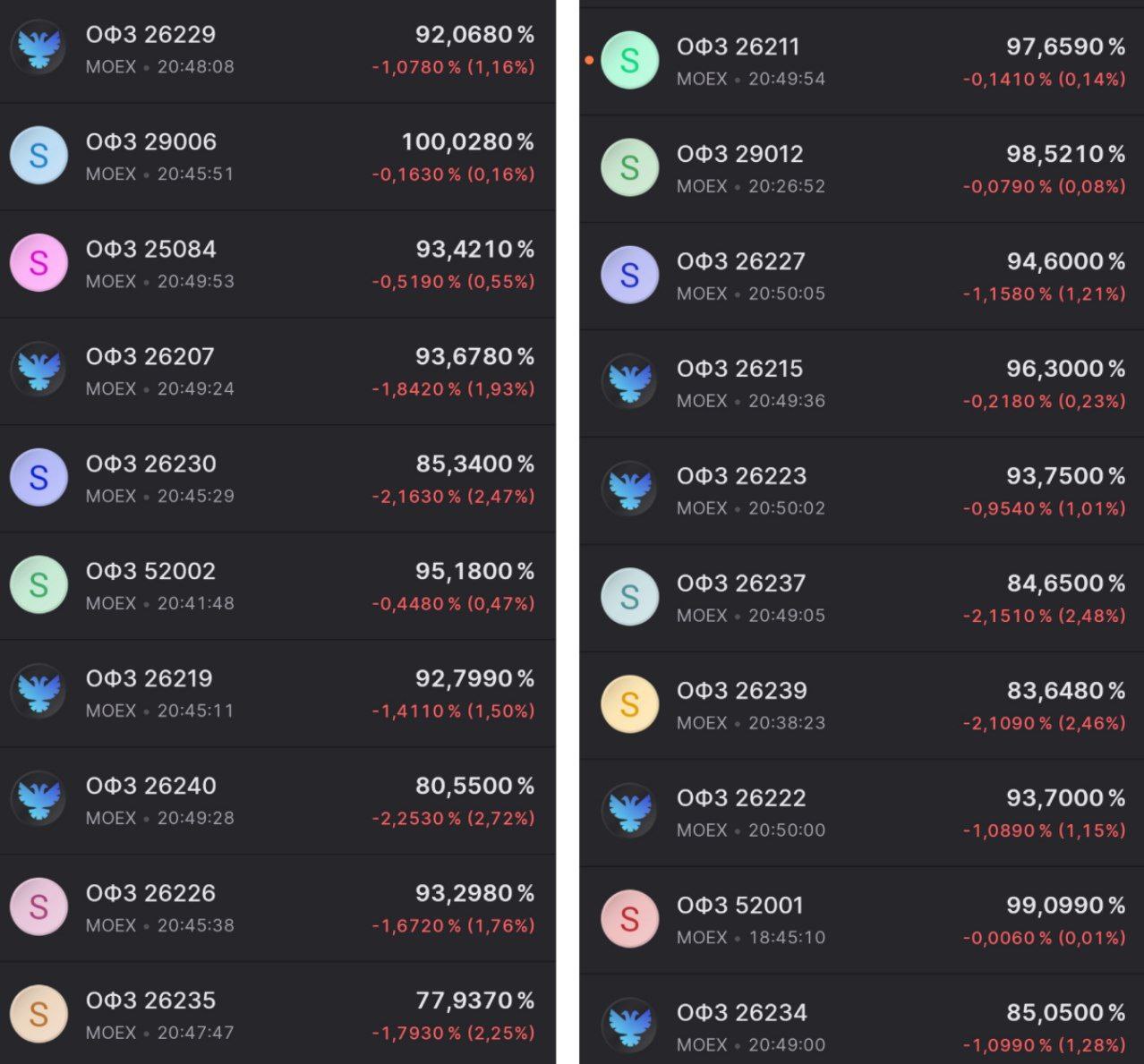
Task: Click the 96,3000% price of ОФЗ 26215
Action: (x=1065, y=369)
